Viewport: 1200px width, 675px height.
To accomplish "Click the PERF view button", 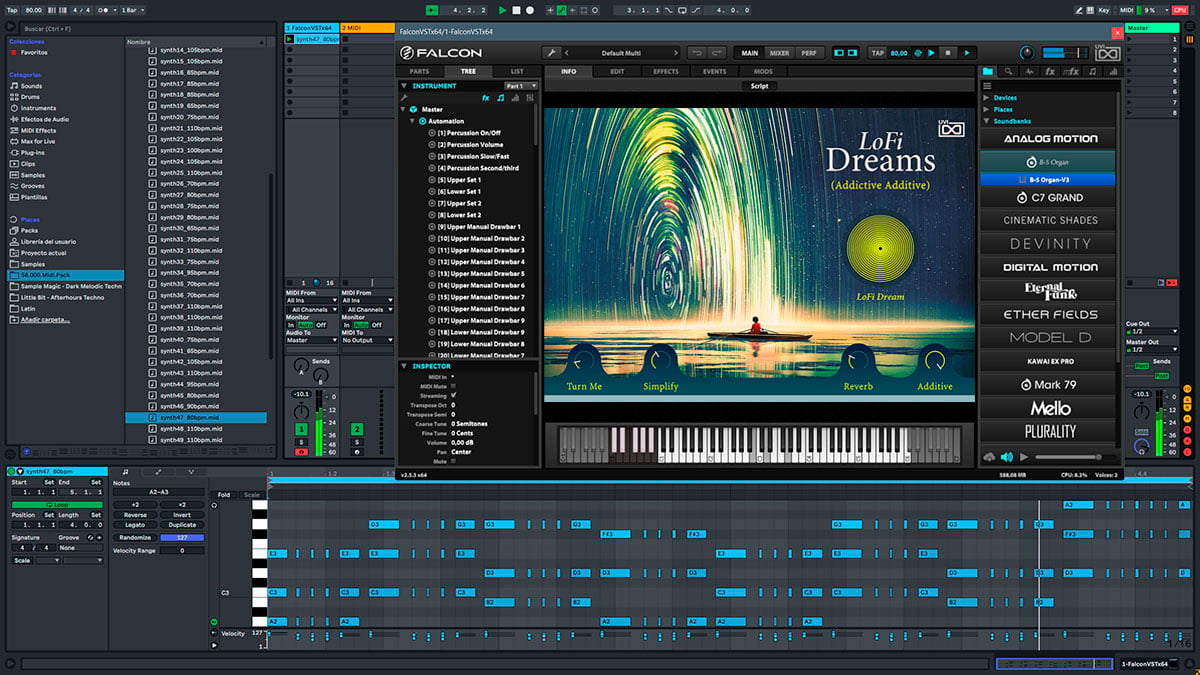I will coord(808,53).
